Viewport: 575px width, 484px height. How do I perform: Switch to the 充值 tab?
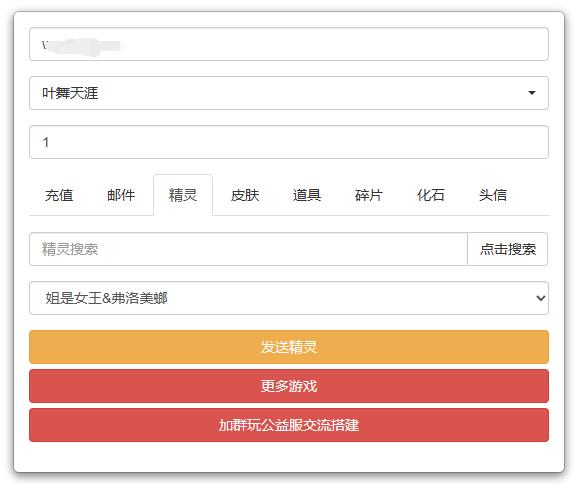point(59,195)
